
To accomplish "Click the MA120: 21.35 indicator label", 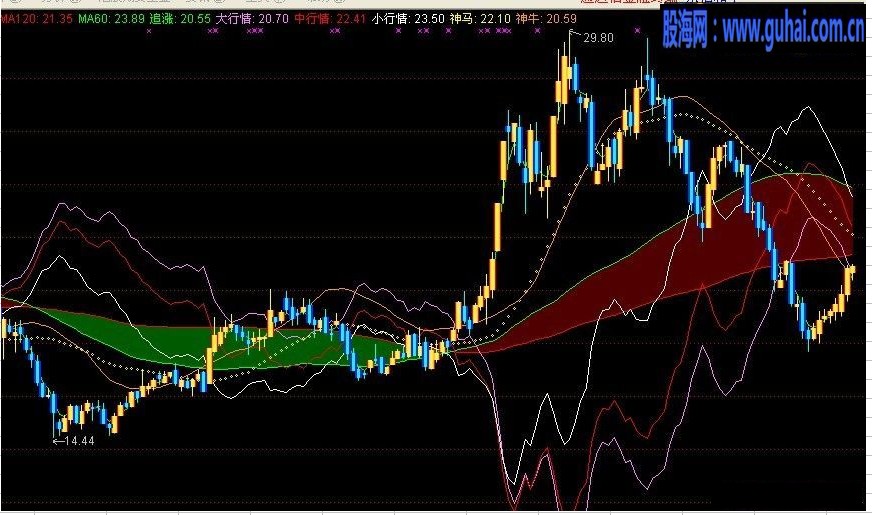I will [x=37, y=19].
